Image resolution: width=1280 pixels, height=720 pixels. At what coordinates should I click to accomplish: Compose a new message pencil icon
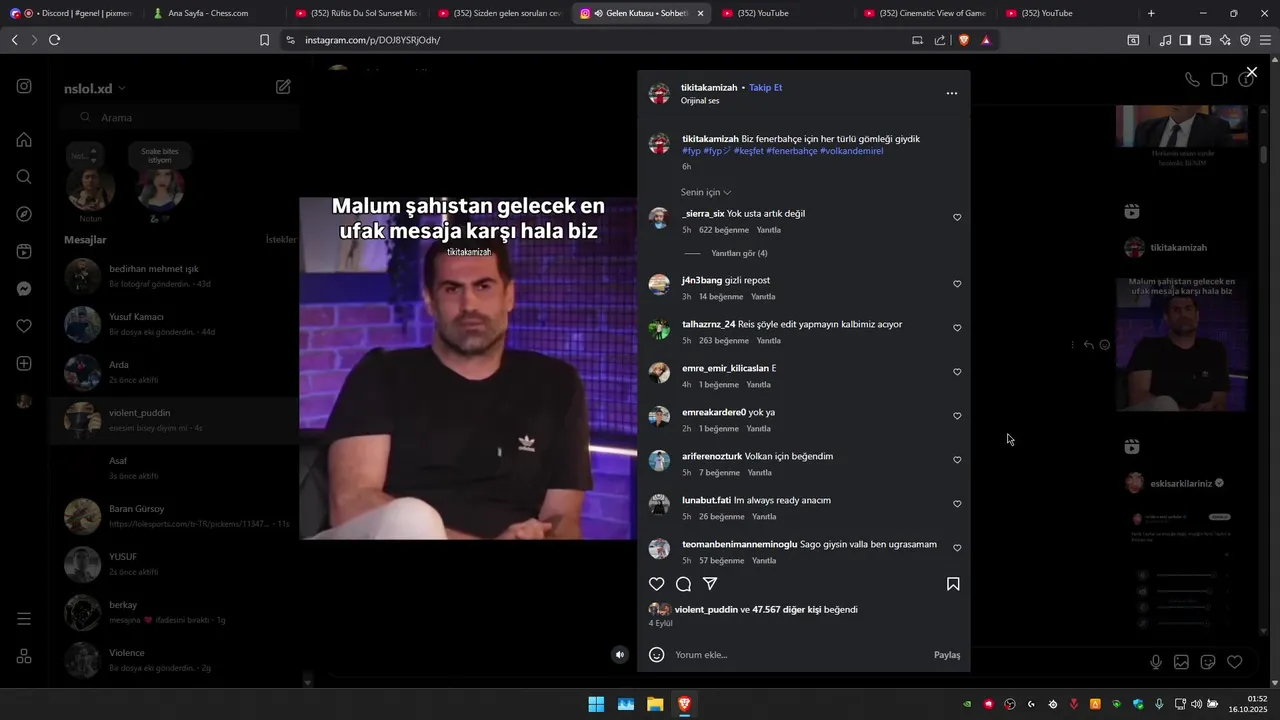tap(283, 87)
